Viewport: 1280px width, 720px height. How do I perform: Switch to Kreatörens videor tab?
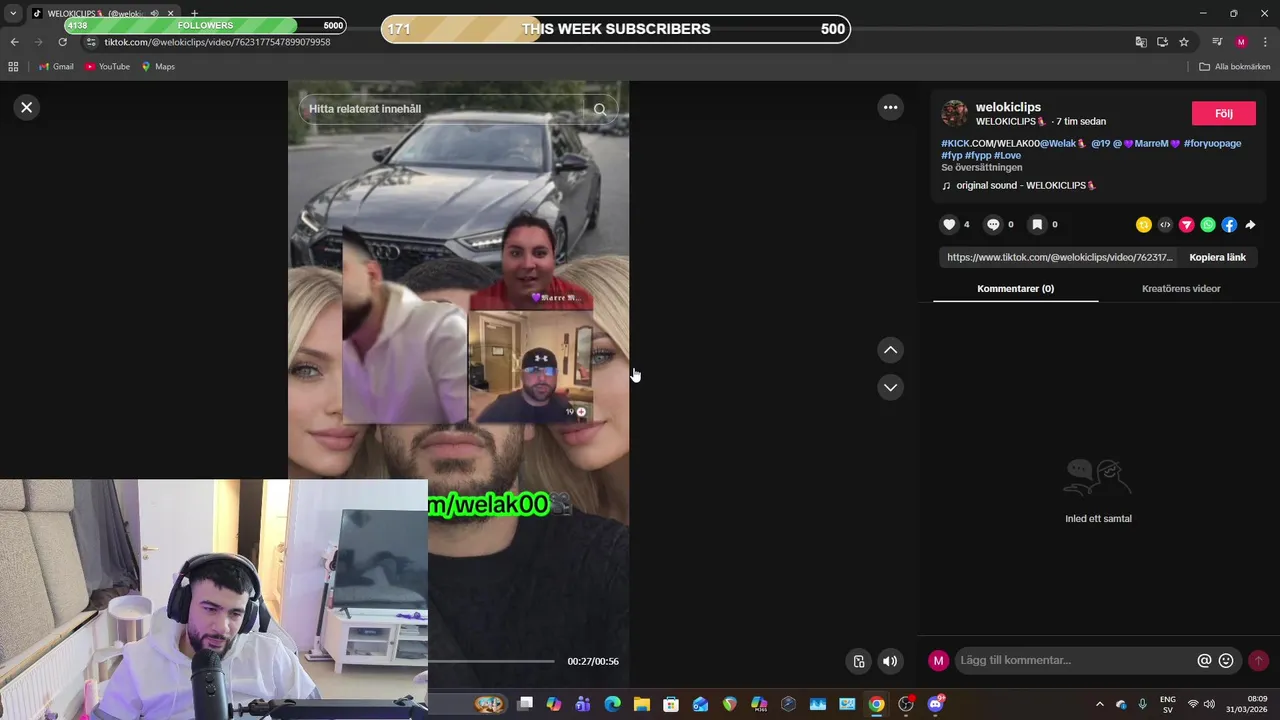point(1181,288)
